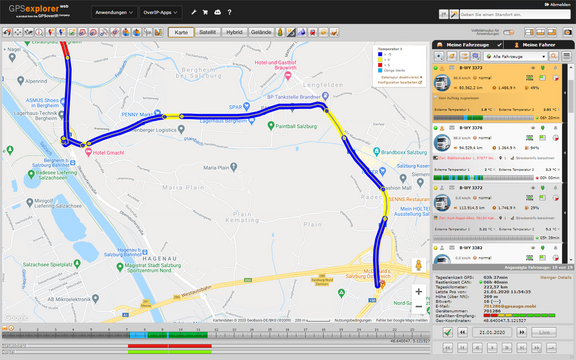Toggle eye visibility for B-WY 3372

point(533,188)
